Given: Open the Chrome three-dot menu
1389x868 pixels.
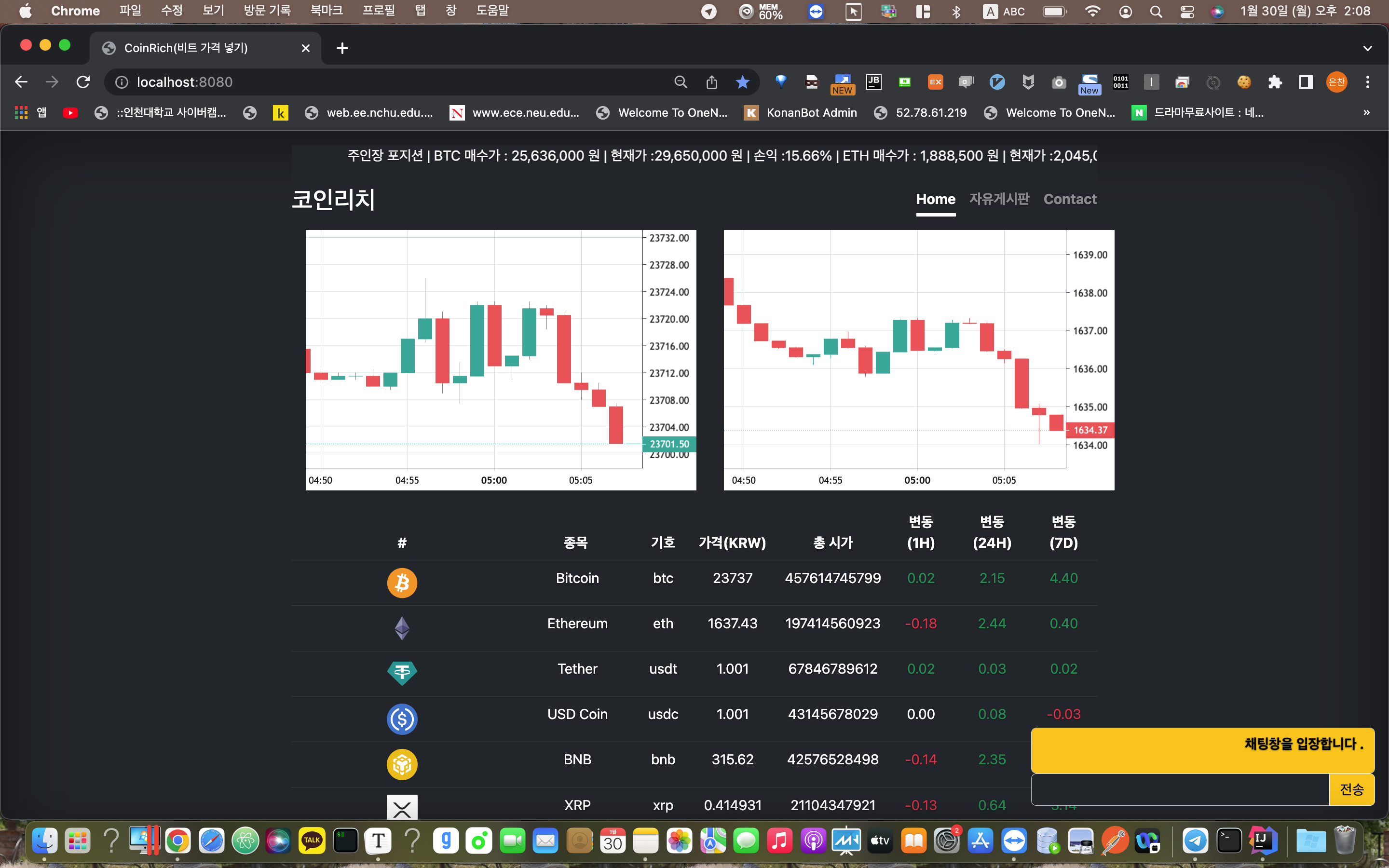Looking at the screenshot, I should (x=1368, y=81).
